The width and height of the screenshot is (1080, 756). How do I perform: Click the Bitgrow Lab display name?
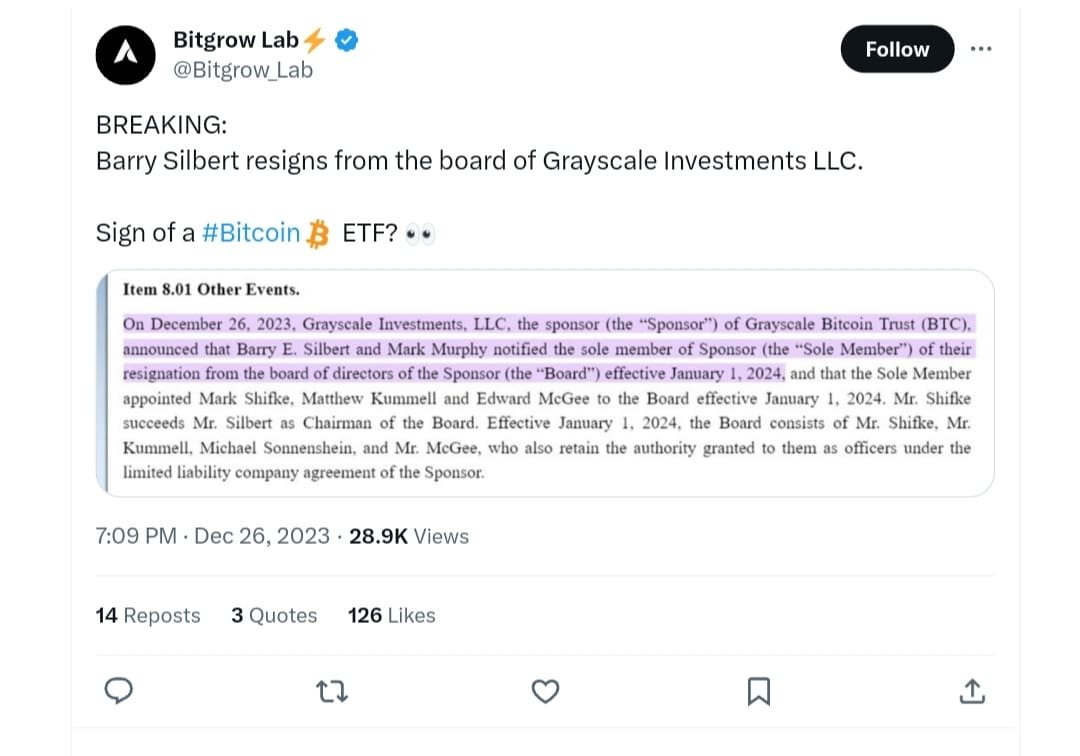click(x=236, y=40)
